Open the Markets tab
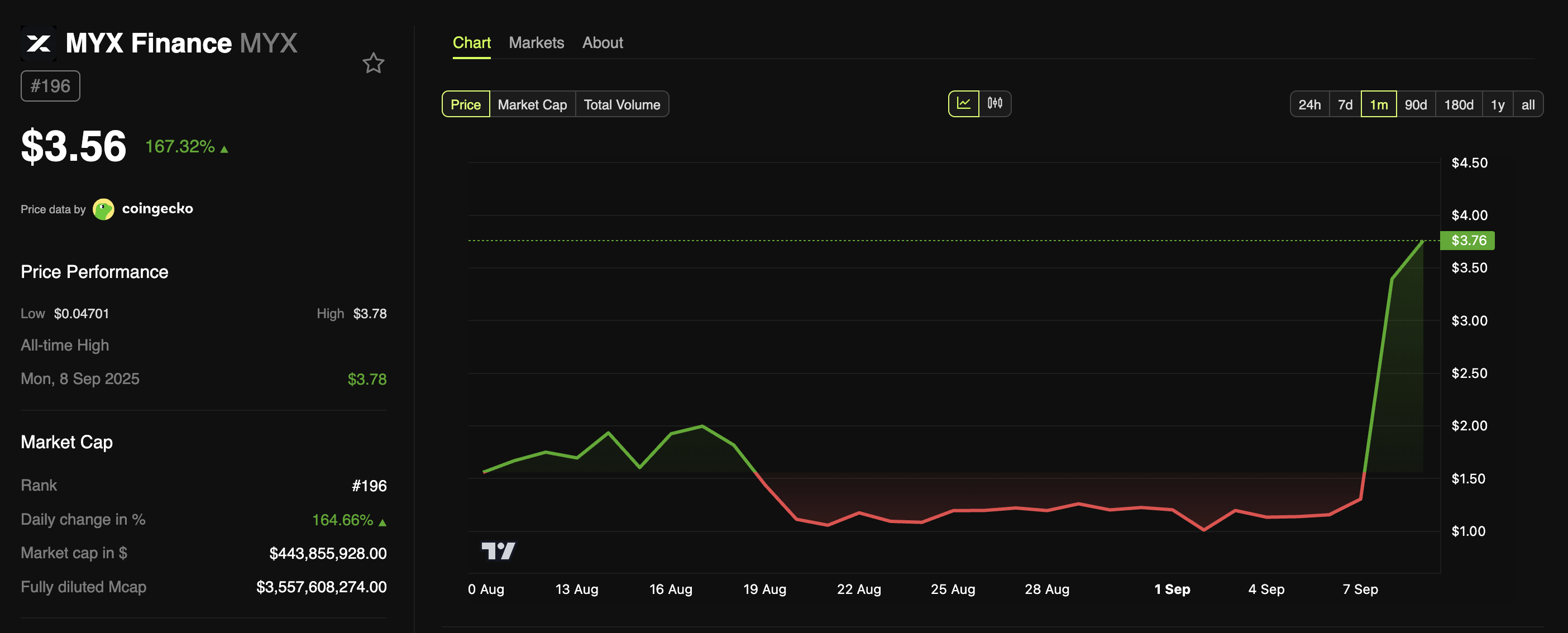1568x633 pixels. (x=536, y=42)
